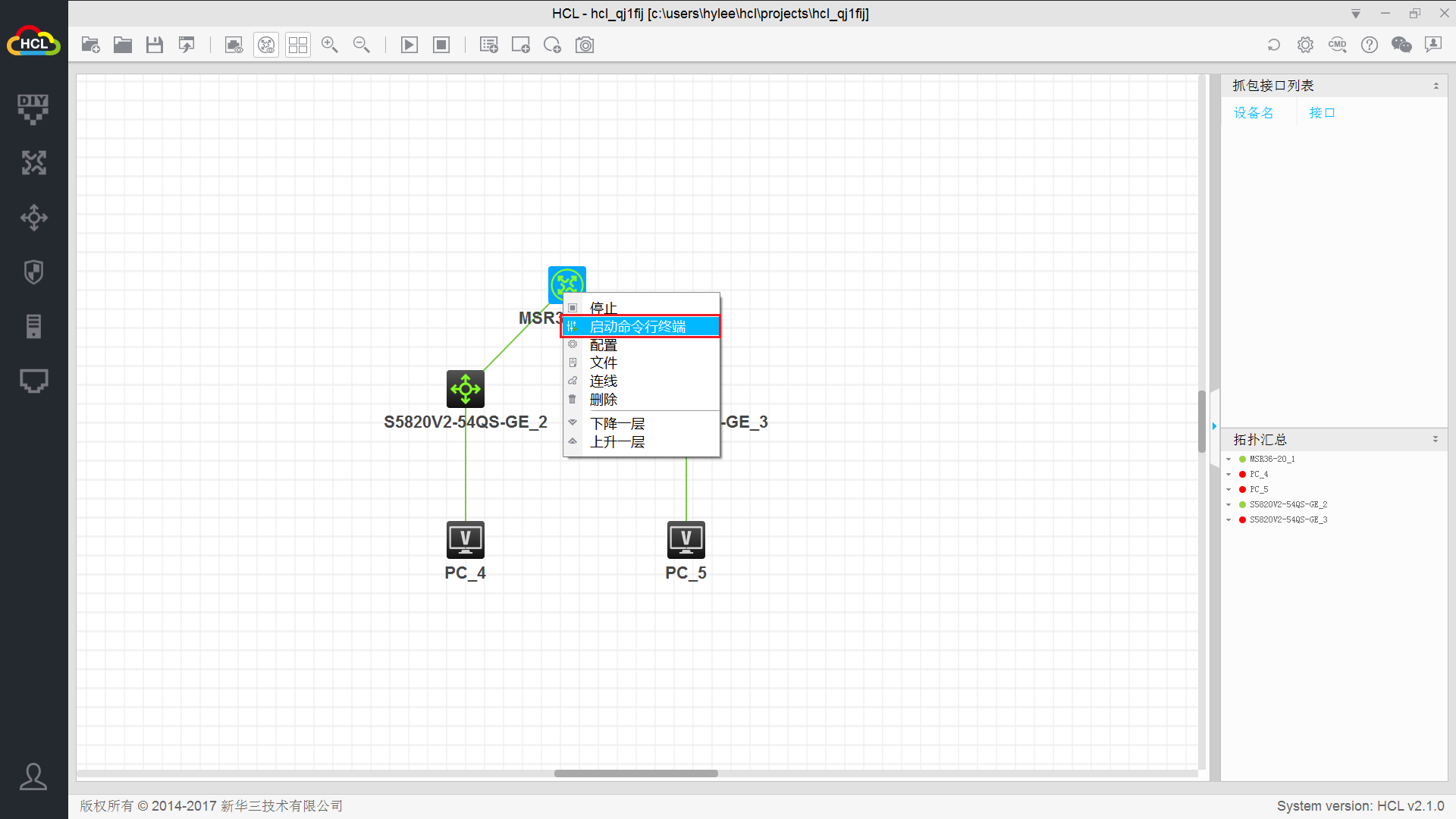Screen dimensions: 1456x819
Task: Click the 抓包接口列表 panel title
Action: [x=1273, y=86]
